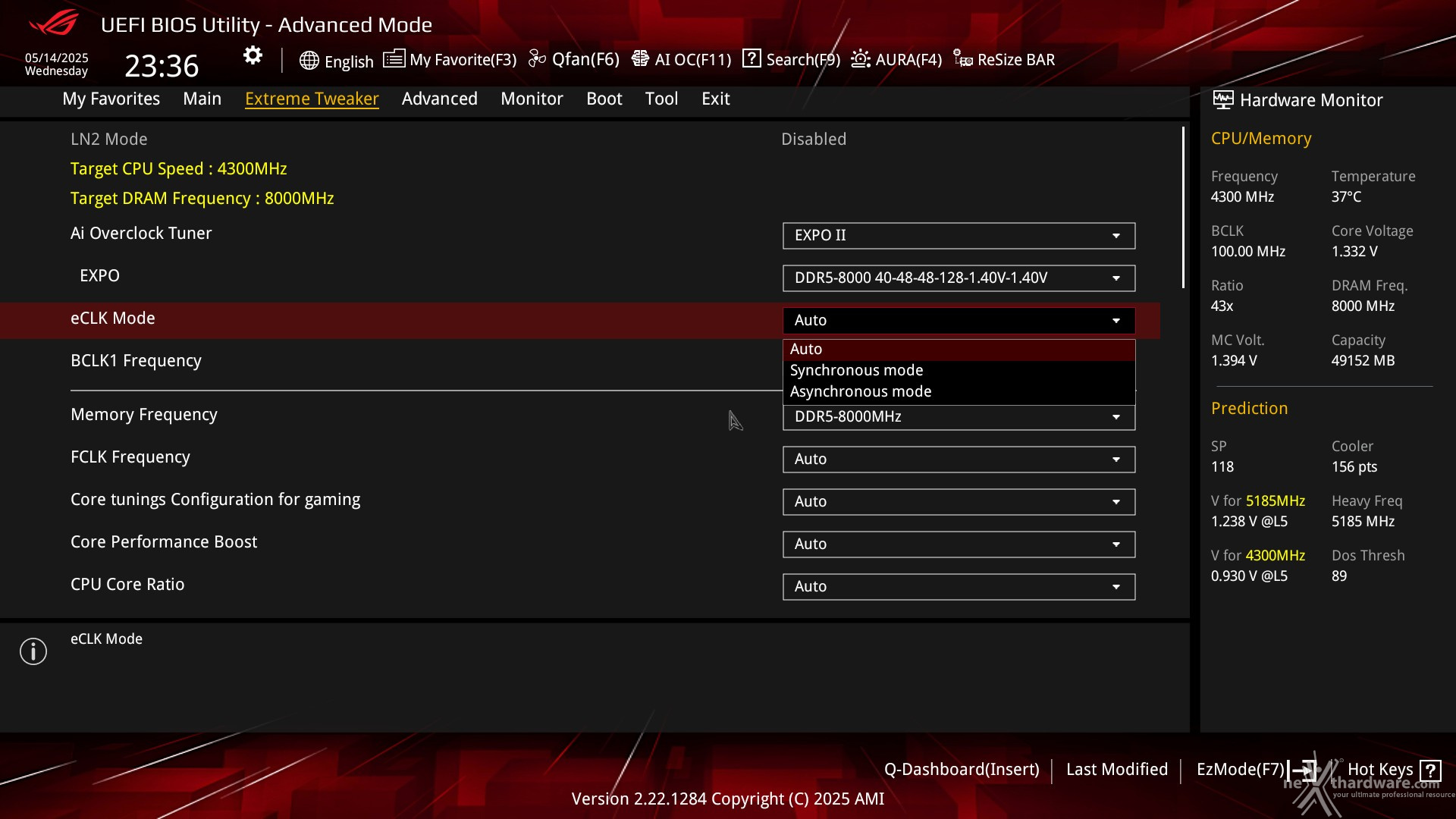Screen dimensions: 1456x819
Task: Click Last Modified
Action: 1117,770
